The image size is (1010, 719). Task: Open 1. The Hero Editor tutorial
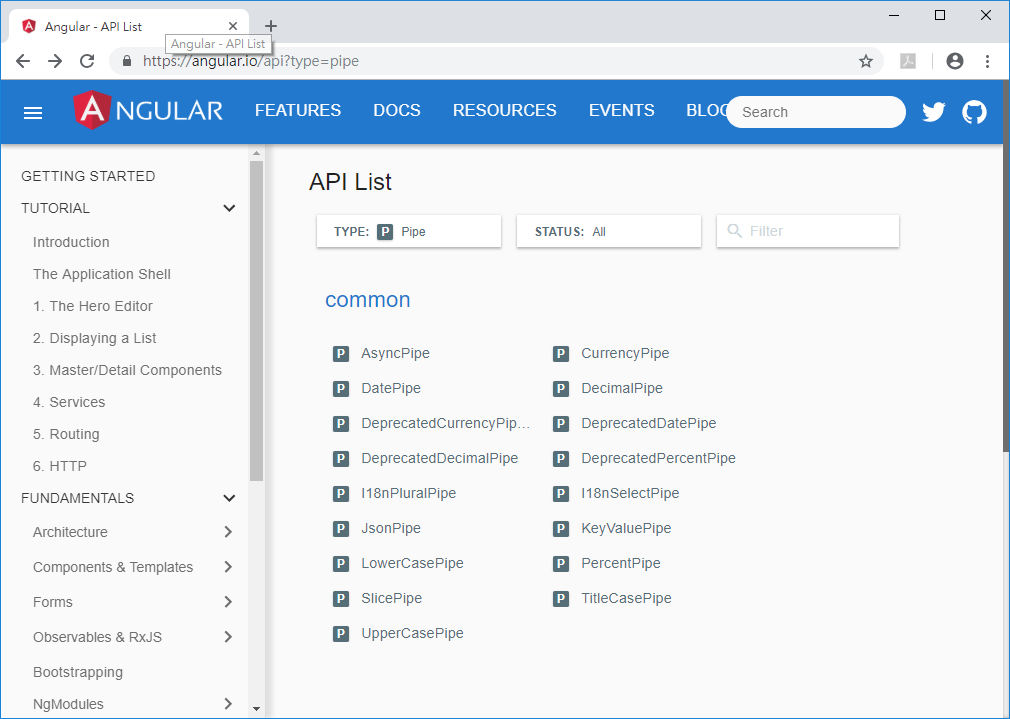[93, 306]
